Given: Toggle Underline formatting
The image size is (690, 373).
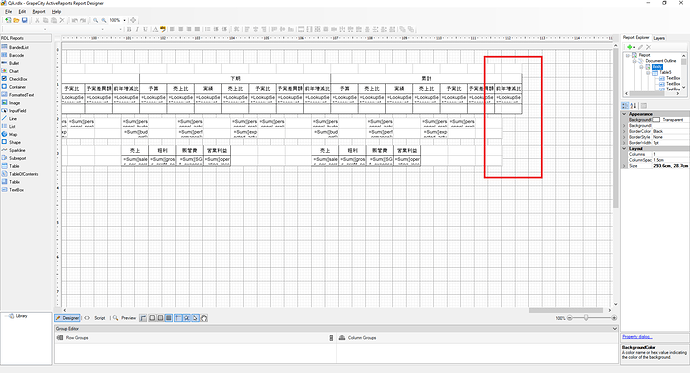Looking at the screenshot, I should (x=146, y=29).
